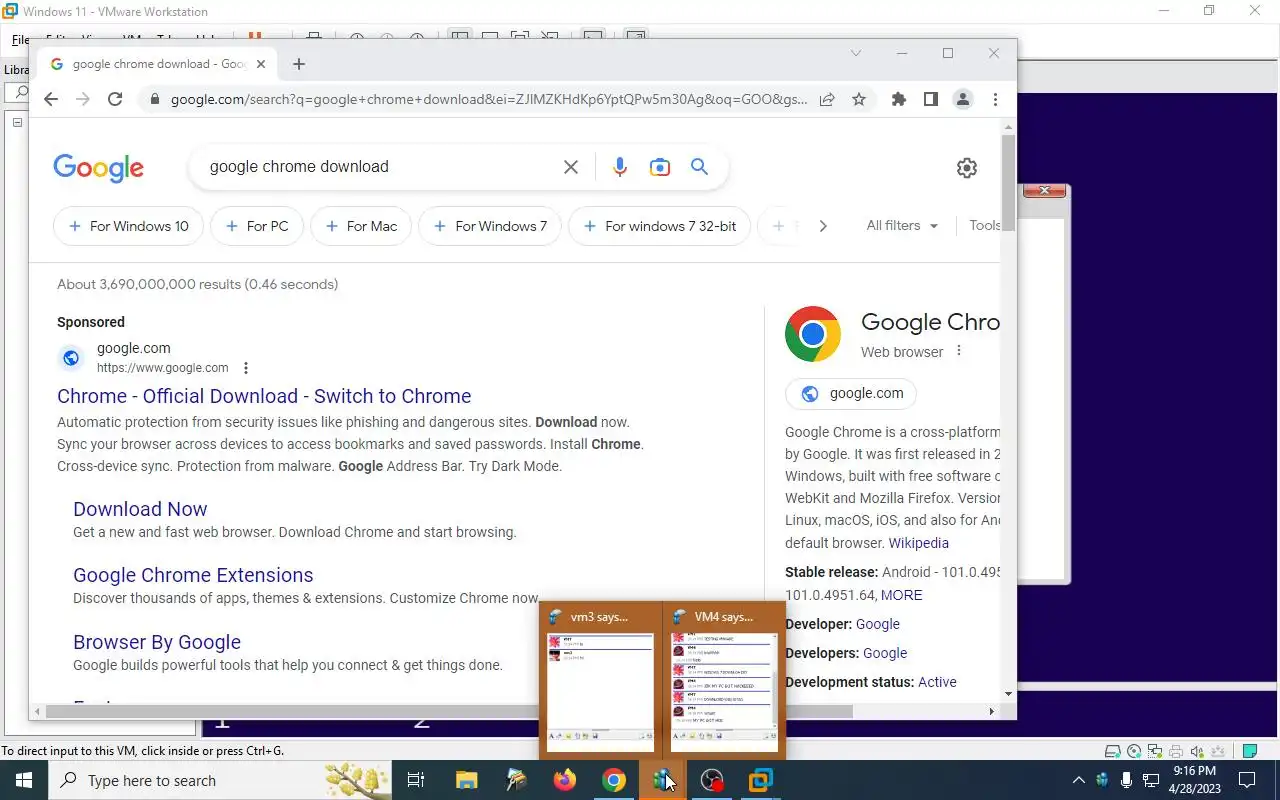
Task: Open the Chrome profile avatar
Action: 963,99
